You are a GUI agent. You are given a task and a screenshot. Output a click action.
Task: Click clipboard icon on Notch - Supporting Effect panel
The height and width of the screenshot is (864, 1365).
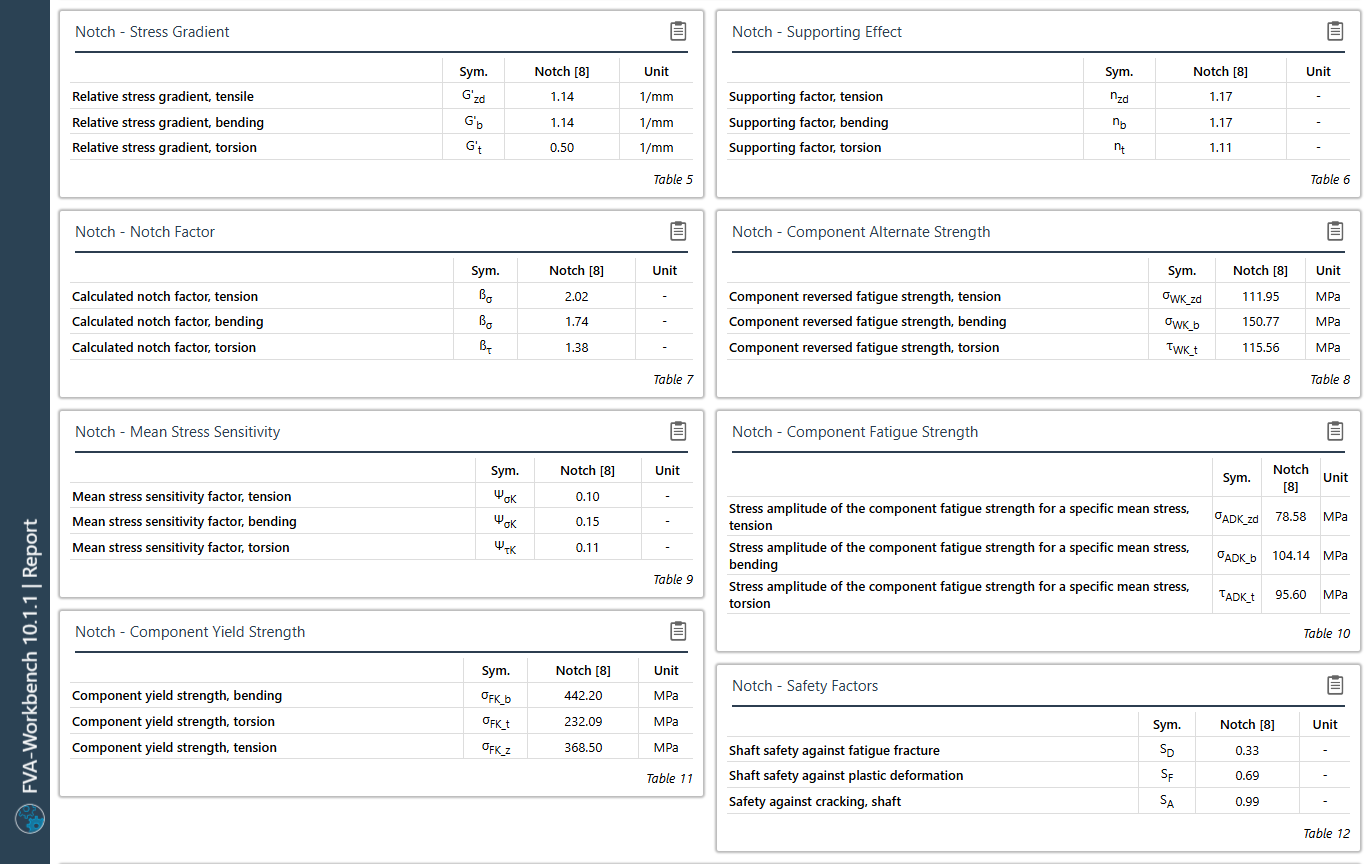click(1335, 31)
